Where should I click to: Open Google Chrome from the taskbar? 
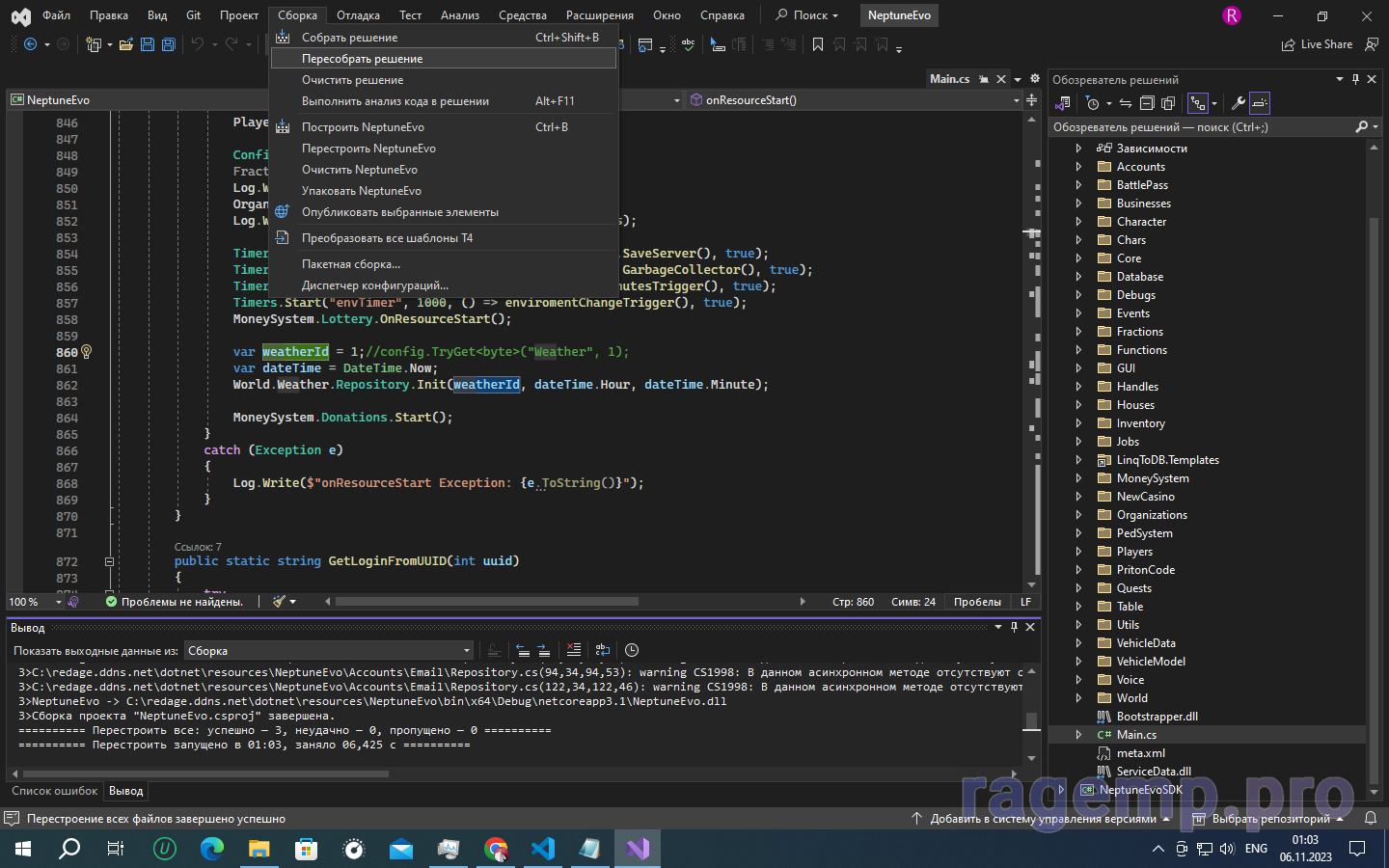point(496,849)
